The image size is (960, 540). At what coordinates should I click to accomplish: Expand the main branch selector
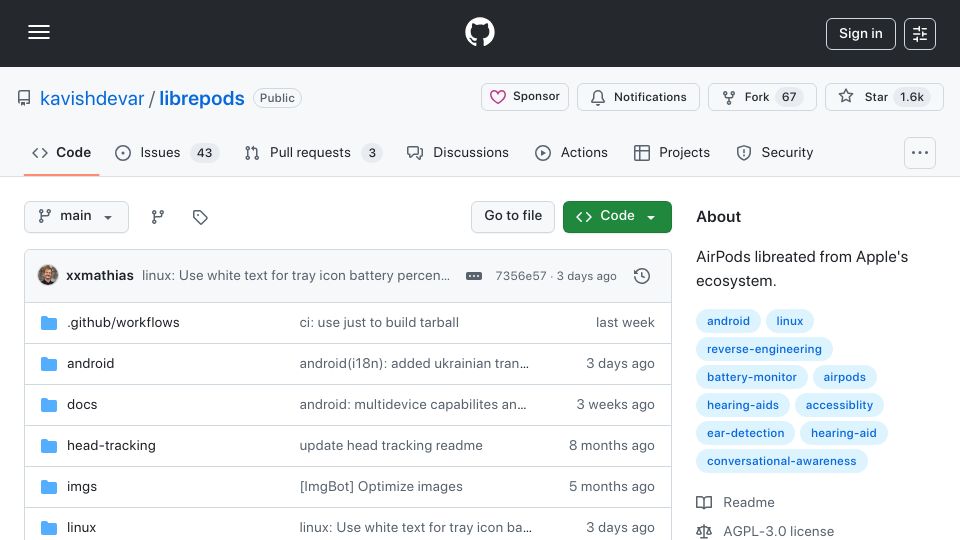tap(77, 217)
